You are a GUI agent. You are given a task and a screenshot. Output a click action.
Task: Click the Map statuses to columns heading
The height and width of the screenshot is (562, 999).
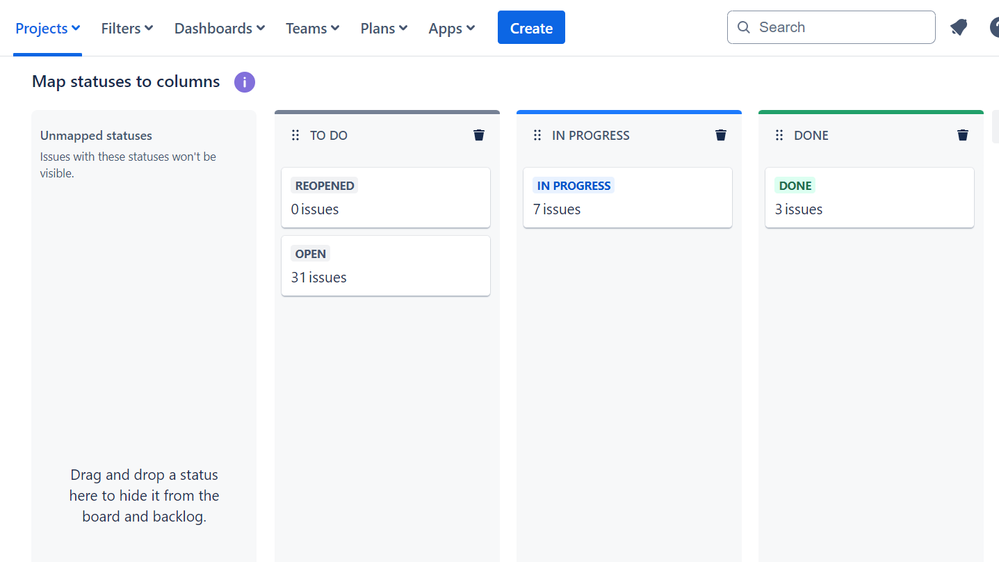pyautogui.click(x=126, y=82)
